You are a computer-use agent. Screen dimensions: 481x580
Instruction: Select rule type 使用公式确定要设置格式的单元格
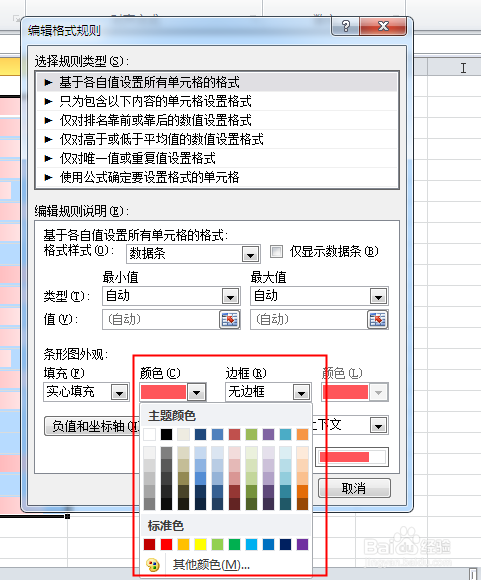pyautogui.click(x=217, y=178)
